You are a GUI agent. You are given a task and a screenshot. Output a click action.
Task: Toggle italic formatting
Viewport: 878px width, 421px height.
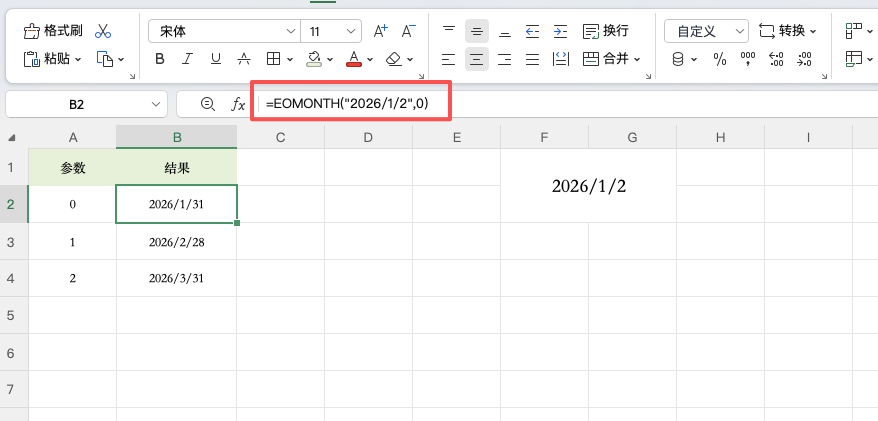(x=188, y=59)
